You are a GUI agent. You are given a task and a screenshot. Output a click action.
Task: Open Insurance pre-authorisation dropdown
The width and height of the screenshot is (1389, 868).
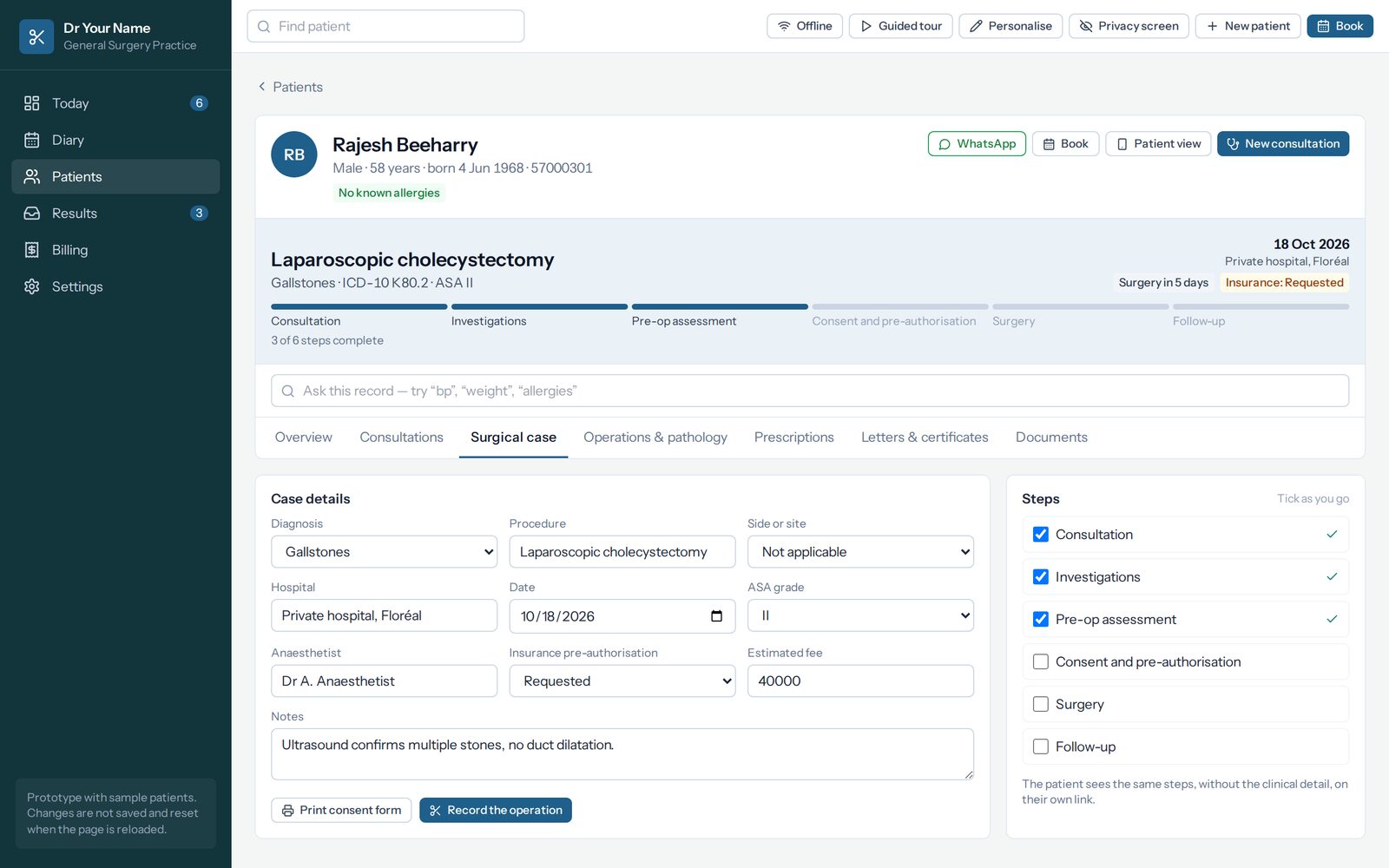(622, 681)
